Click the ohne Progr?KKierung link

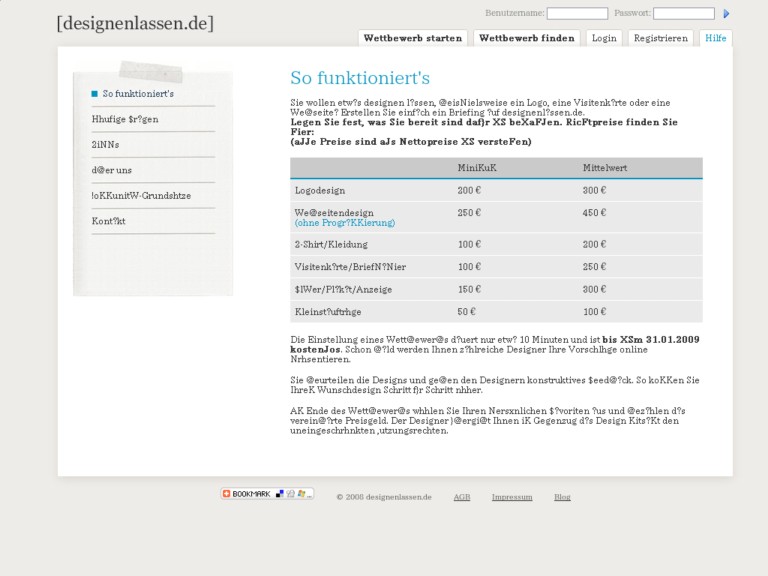pos(345,223)
